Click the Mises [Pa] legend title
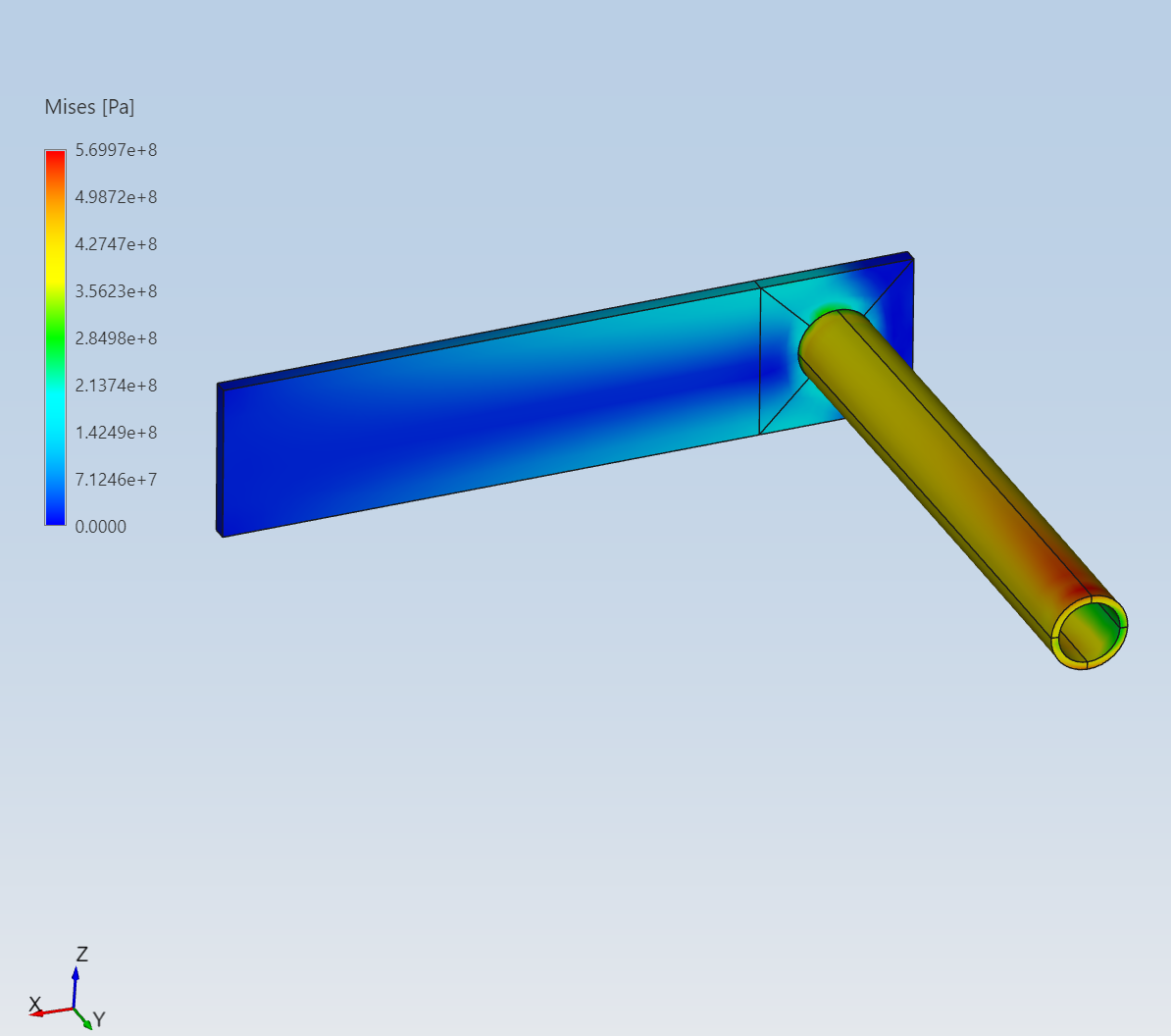The image size is (1171, 1036). point(89,107)
